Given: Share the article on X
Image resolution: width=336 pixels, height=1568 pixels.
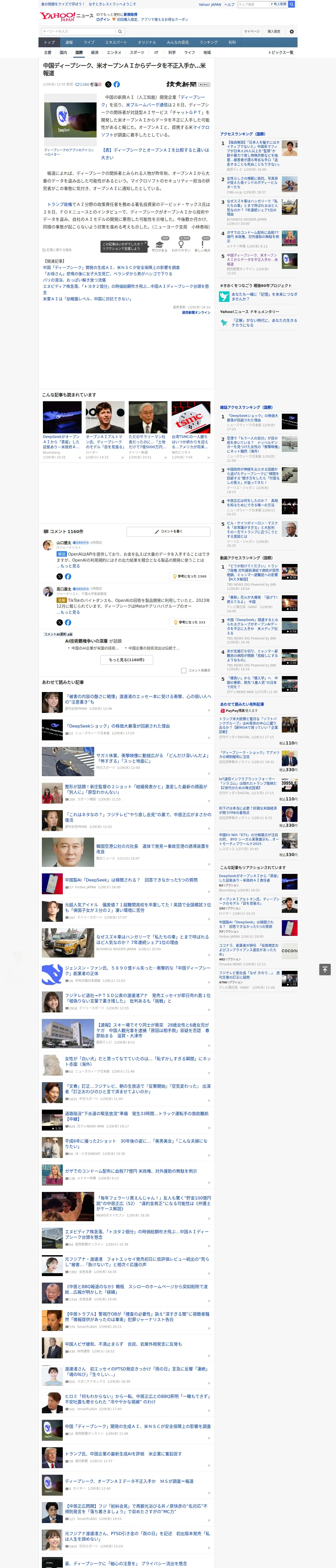Looking at the screenshot, I should (x=109, y=85).
